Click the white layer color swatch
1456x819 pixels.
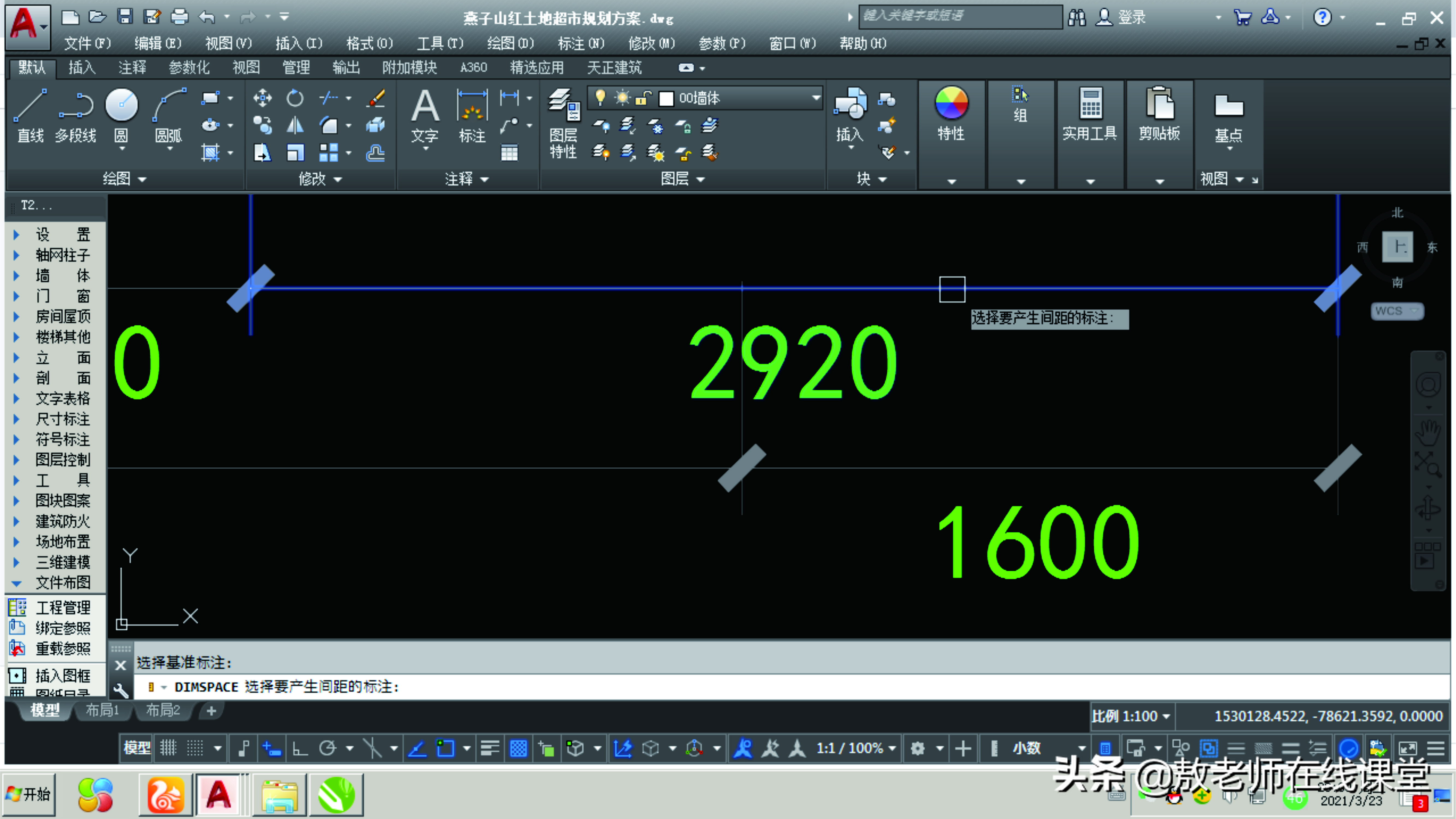click(666, 98)
